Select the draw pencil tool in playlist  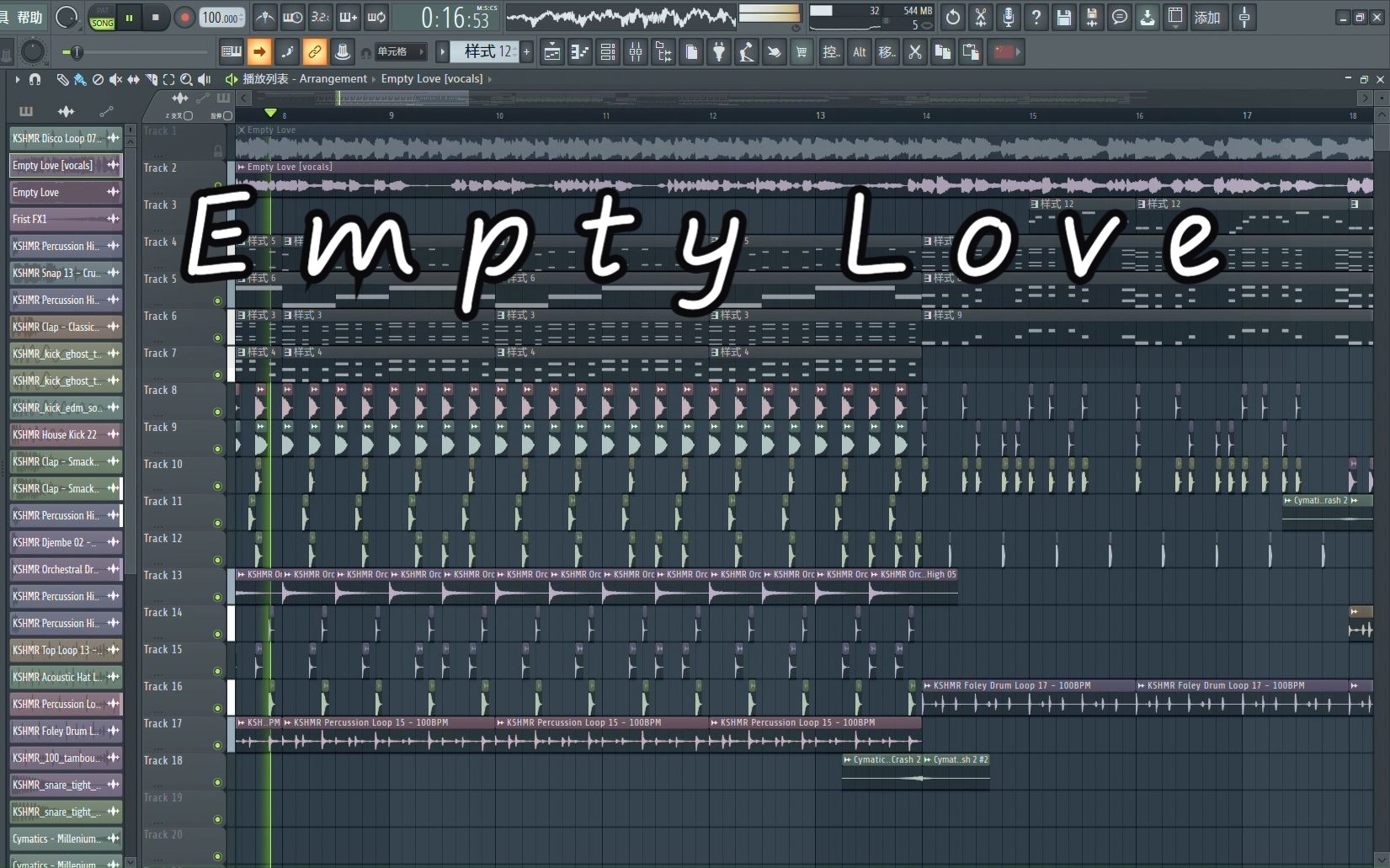tap(62, 79)
